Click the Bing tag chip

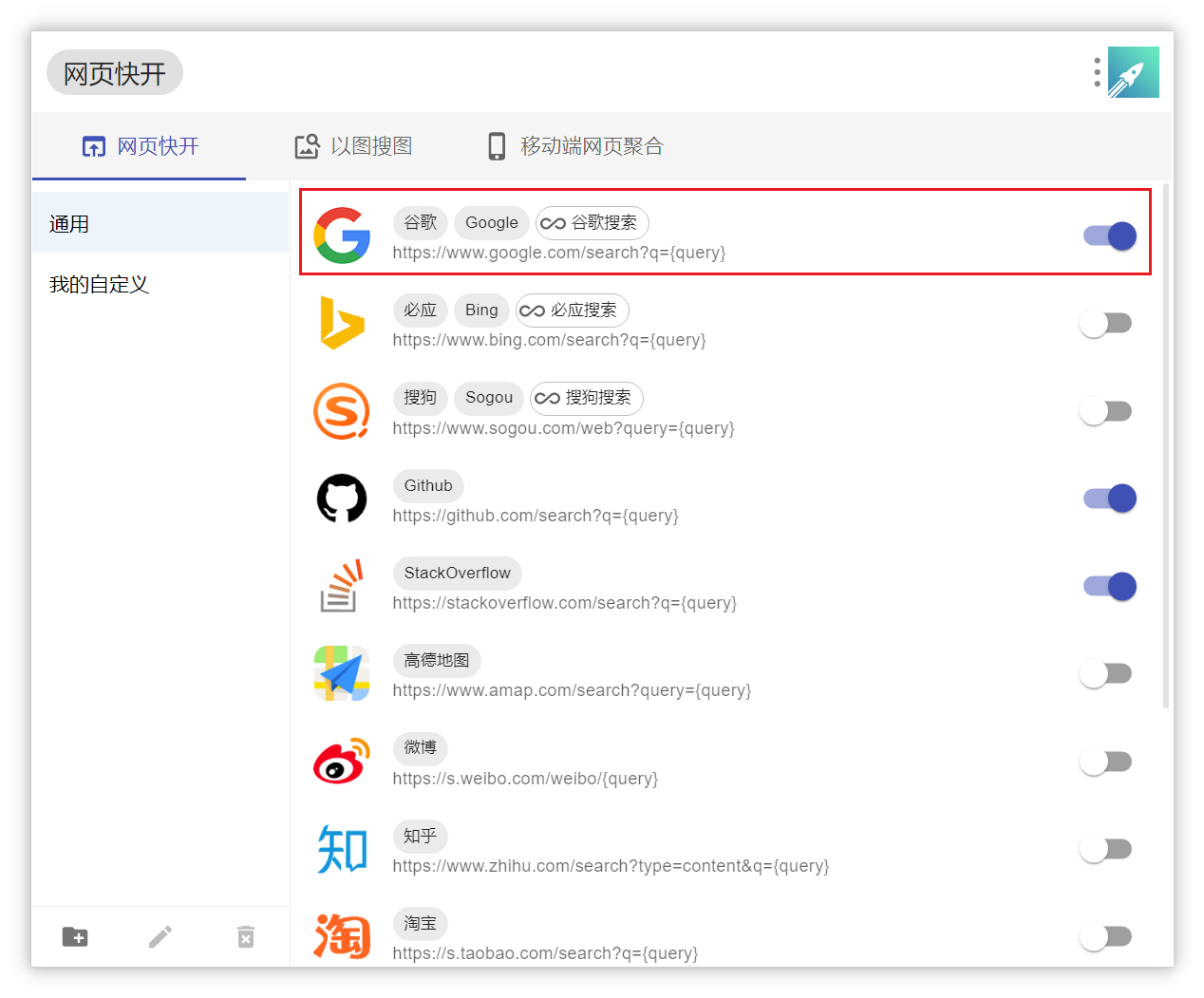point(481,311)
